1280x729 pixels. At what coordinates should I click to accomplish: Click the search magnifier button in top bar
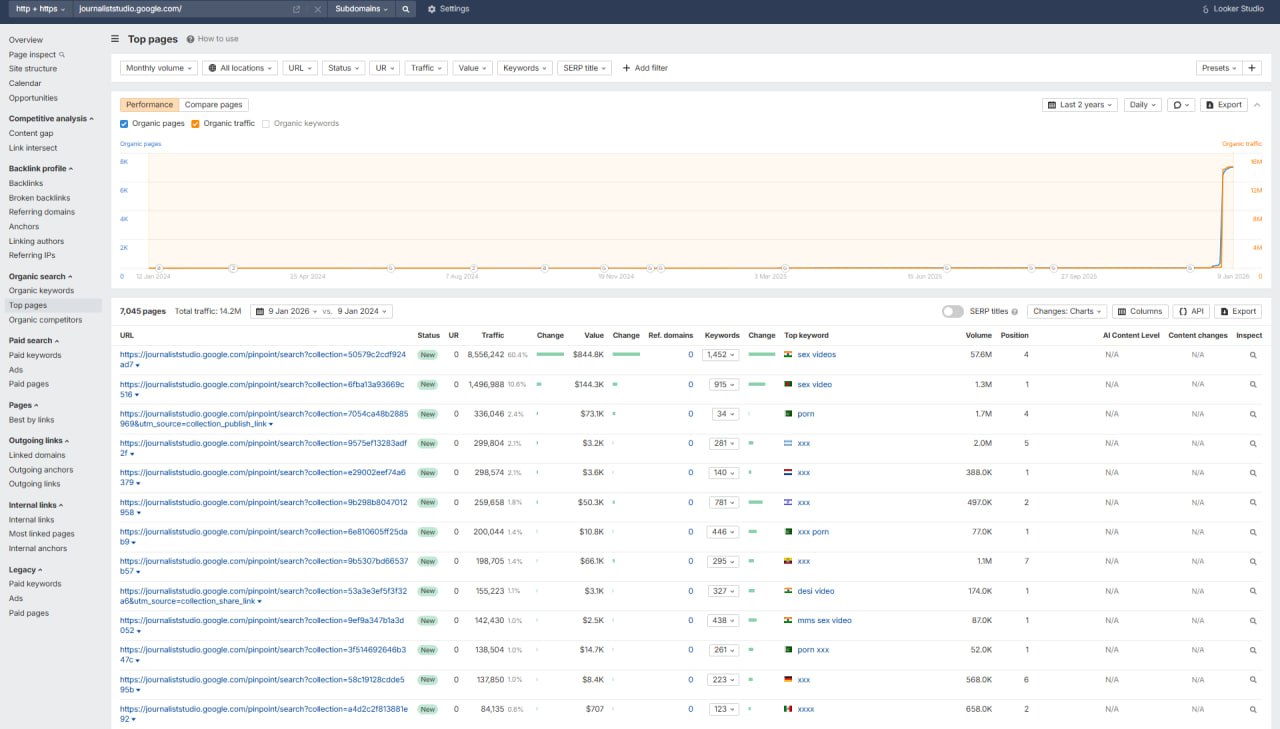click(x=405, y=9)
